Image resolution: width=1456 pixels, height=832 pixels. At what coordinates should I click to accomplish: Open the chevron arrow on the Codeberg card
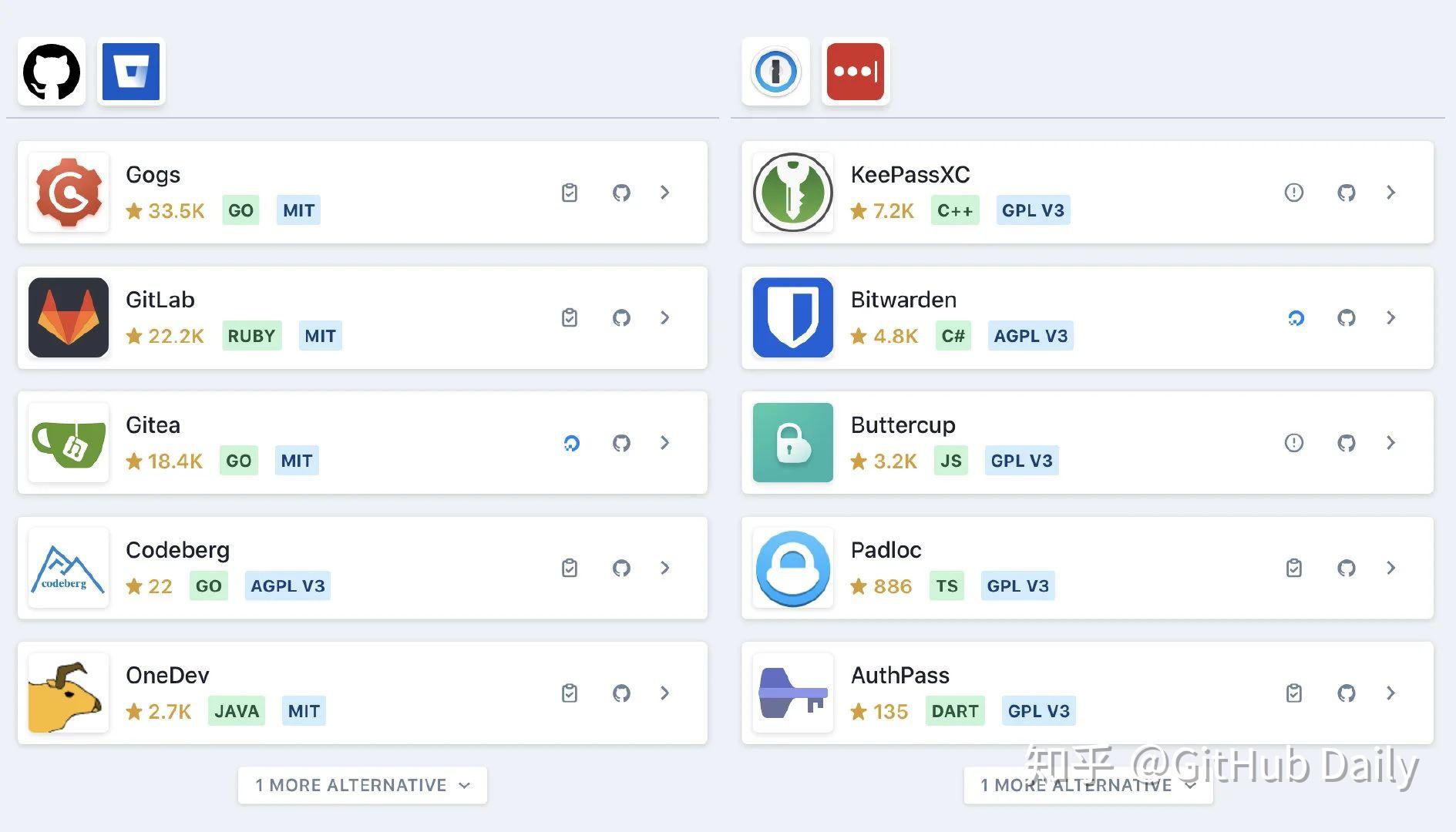(x=664, y=568)
